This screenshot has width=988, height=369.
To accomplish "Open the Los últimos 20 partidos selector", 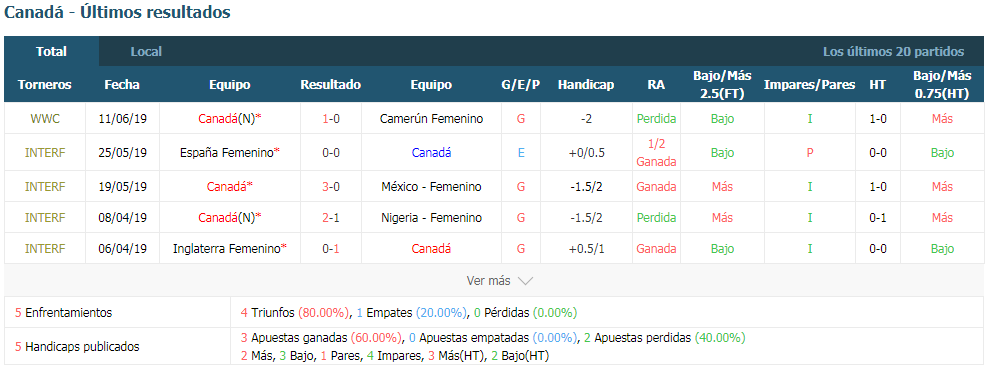I will tap(893, 52).
